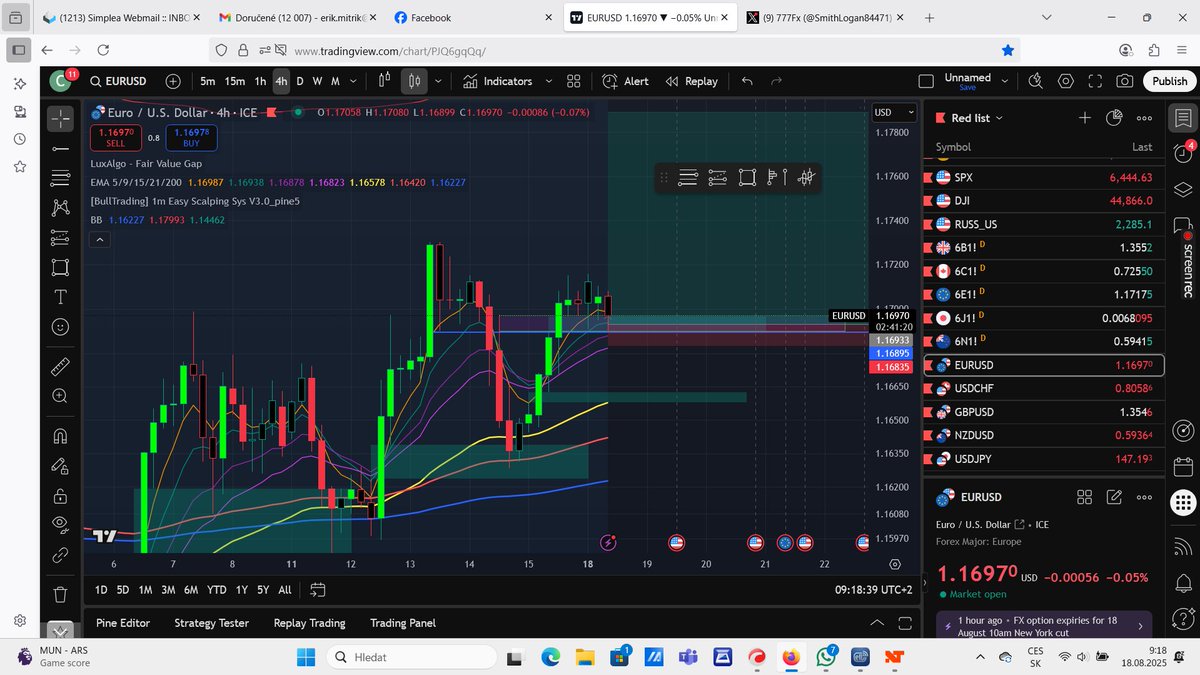Select the SPX watchlist row
Image resolution: width=1200 pixels, height=675 pixels.
(1044, 177)
